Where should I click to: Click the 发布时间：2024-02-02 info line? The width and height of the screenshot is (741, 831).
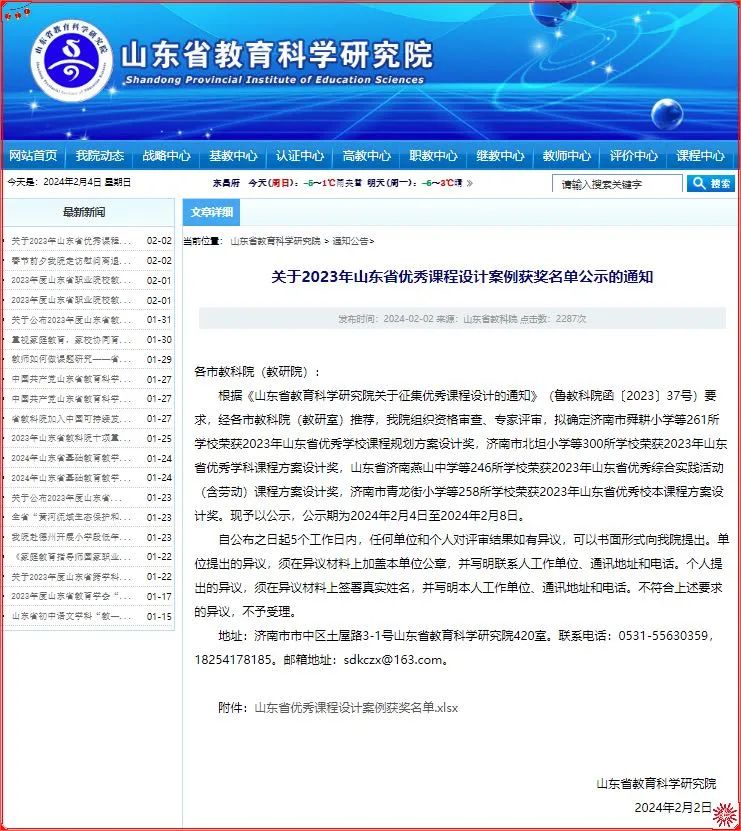(462, 319)
